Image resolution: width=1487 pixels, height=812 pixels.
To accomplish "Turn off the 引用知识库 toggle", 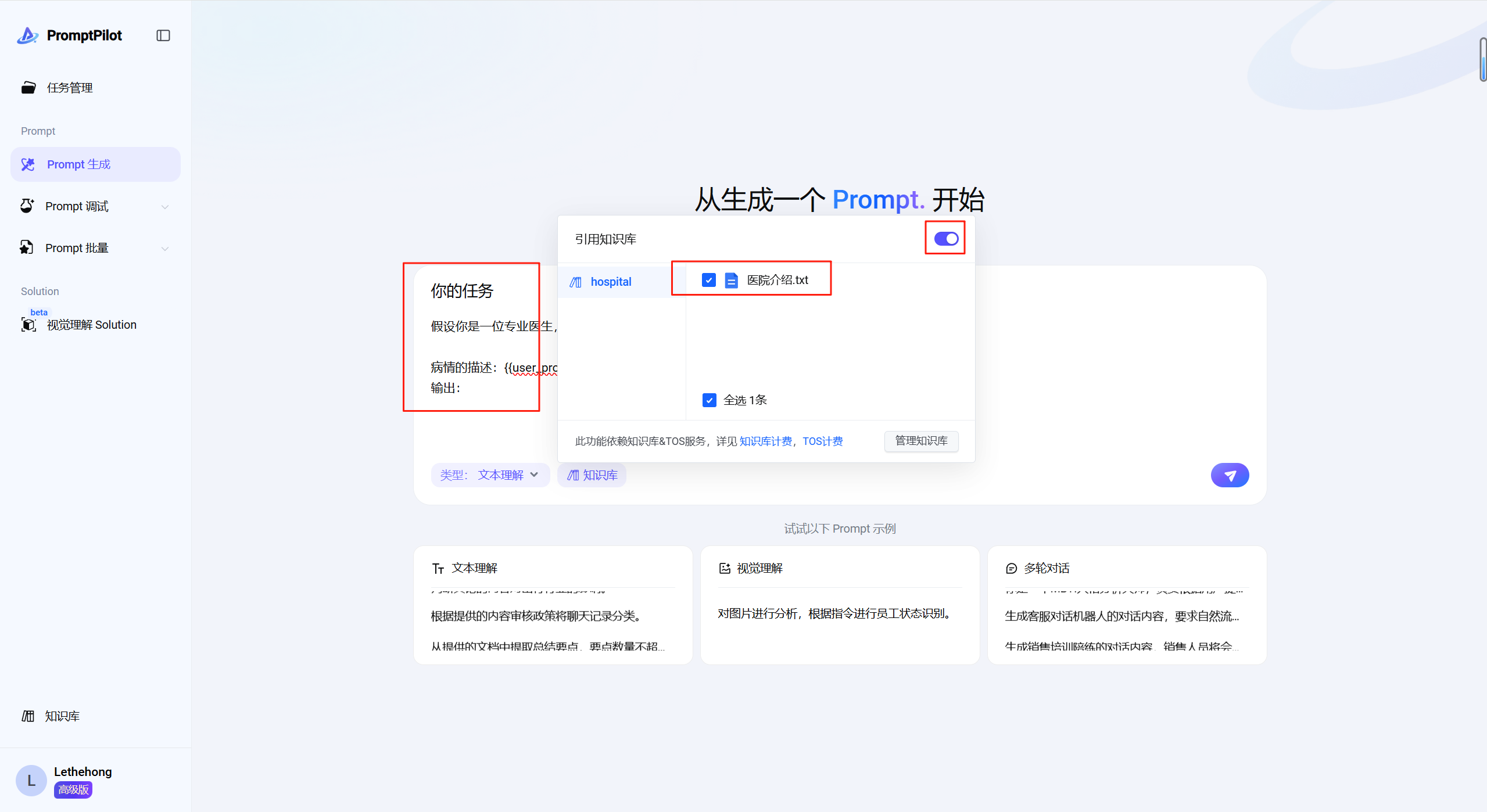I will (945, 239).
